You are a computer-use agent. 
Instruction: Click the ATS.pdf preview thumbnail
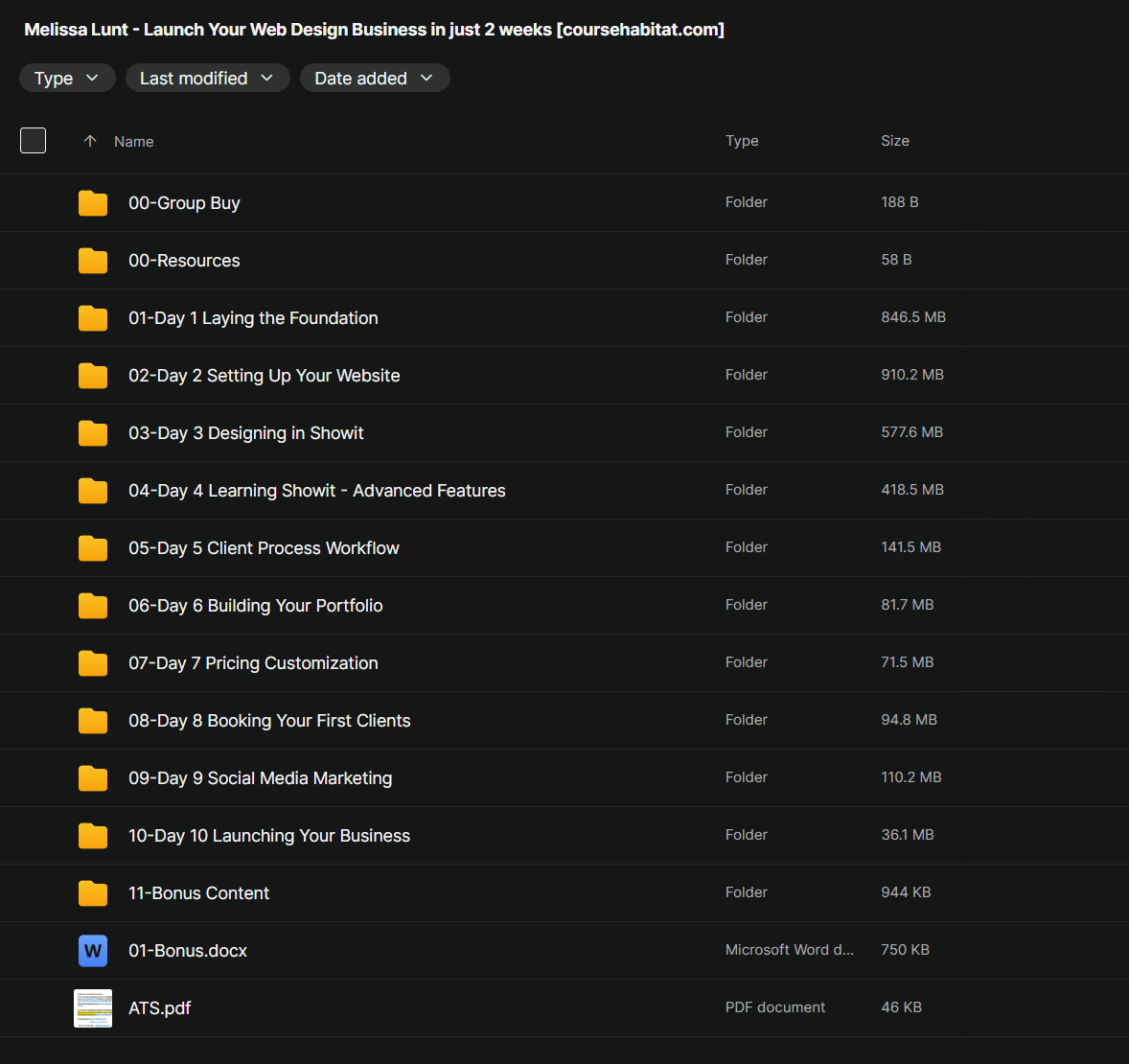[93, 1007]
